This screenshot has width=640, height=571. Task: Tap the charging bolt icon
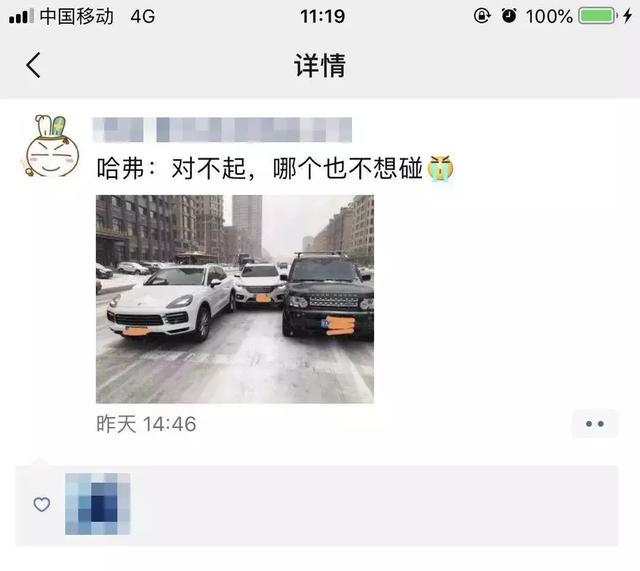click(627, 16)
